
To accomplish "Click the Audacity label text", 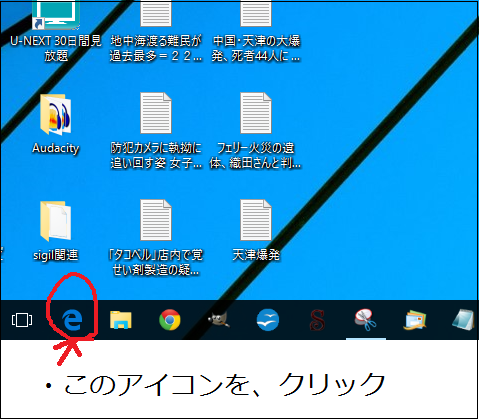I will coord(56,148).
